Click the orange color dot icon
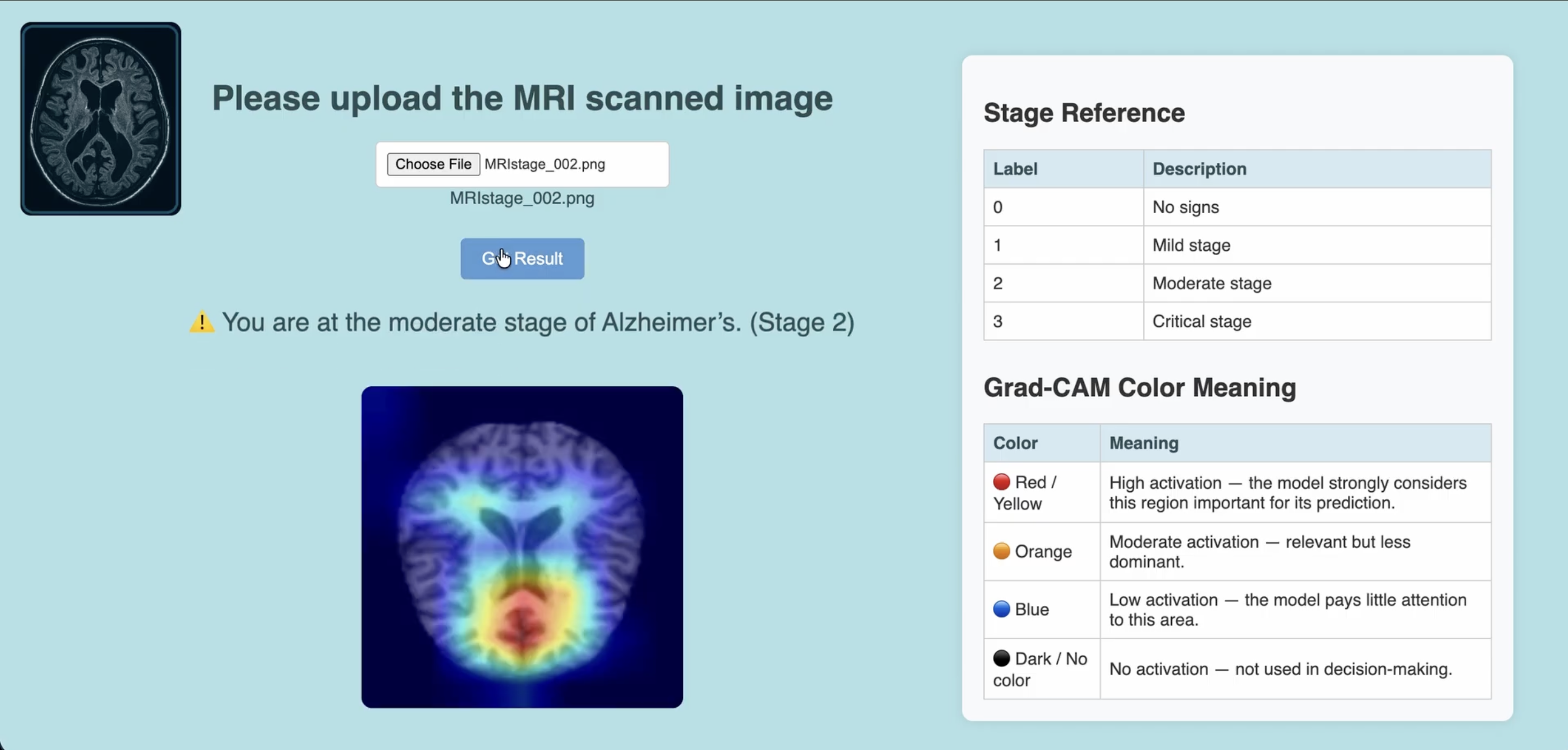The height and width of the screenshot is (750, 1568). coord(1001,551)
